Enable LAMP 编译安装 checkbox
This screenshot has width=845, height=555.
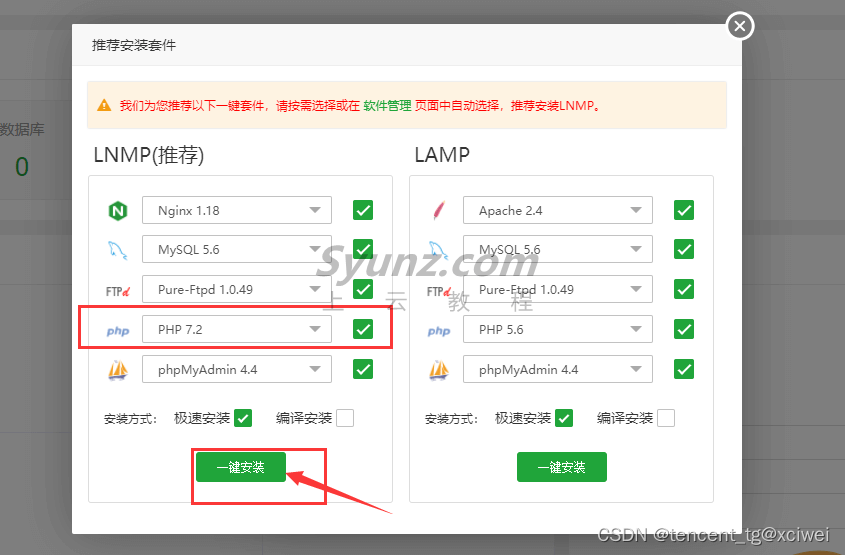tap(666, 418)
